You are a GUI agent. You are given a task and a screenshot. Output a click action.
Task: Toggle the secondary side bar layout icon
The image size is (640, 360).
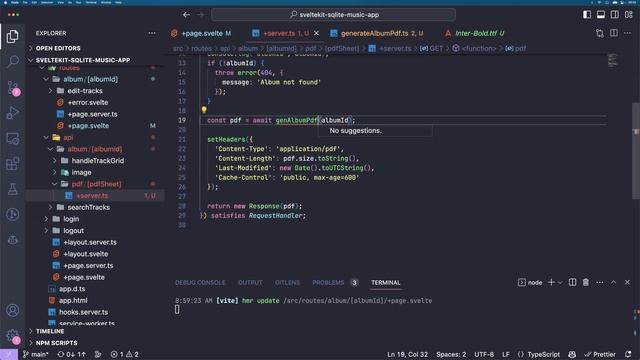[x=615, y=15]
